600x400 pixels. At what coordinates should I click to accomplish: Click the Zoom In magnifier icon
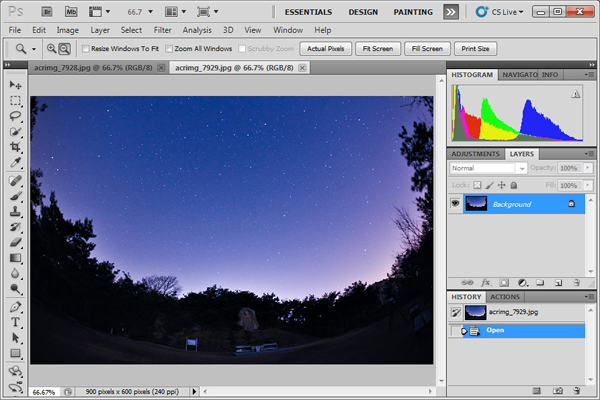click(51, 49)
